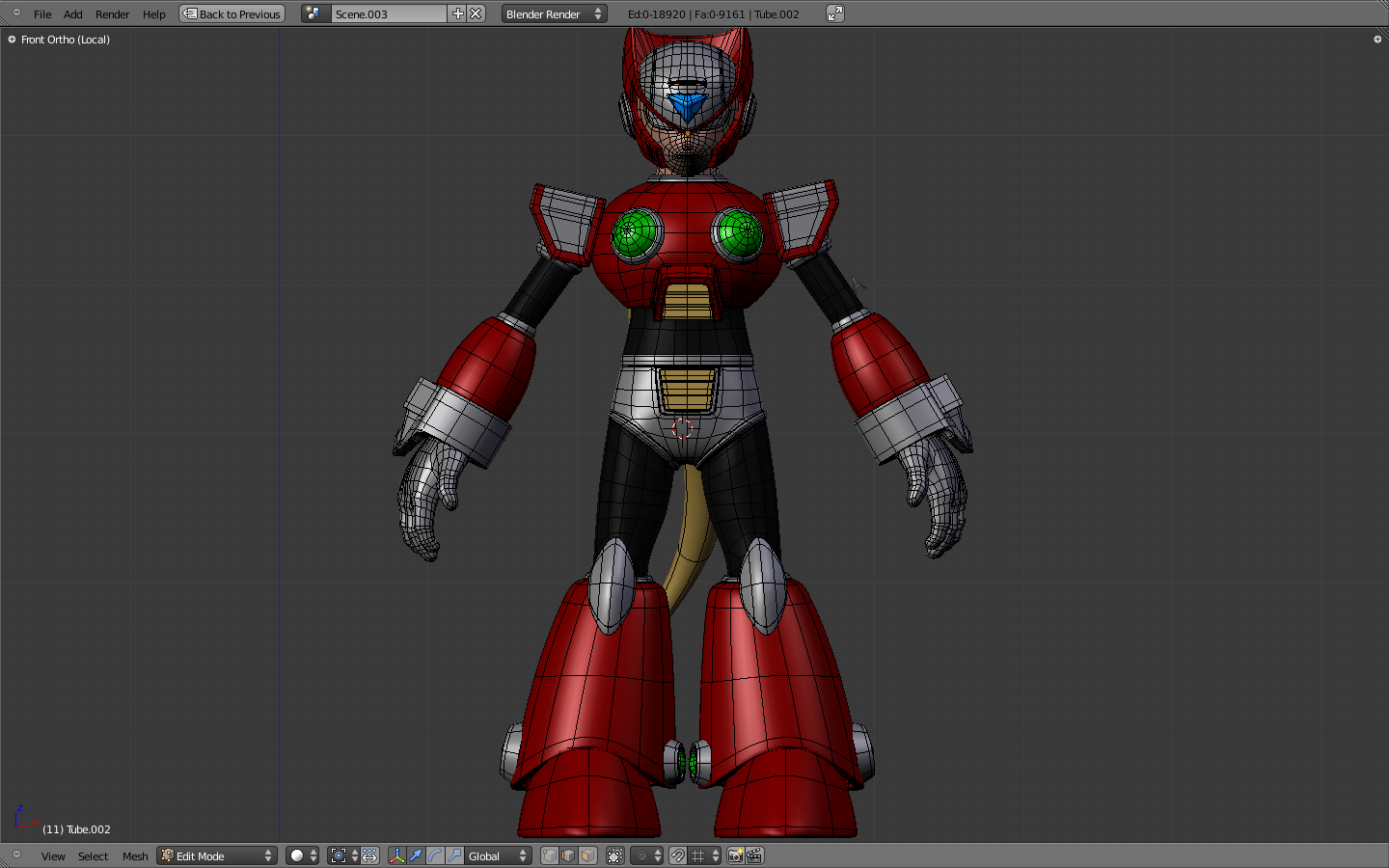The height and width of the screenshot is (868, 1389).
Task: Enable the translate manipulator arrow
Action: coord(416,855)
